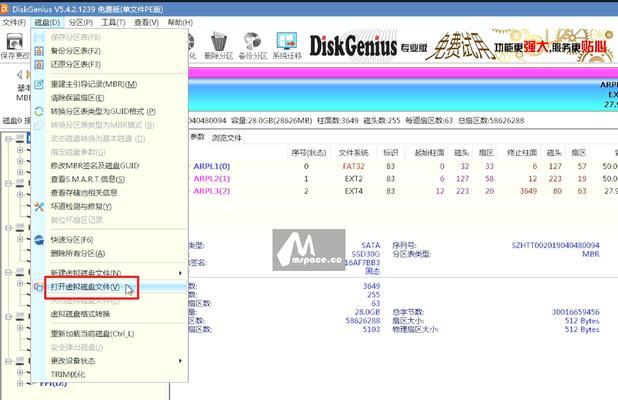Screen dimensions: 618x400
Task: Click the 系统迁移 toolbar icon
Action: tap(287, 41)
